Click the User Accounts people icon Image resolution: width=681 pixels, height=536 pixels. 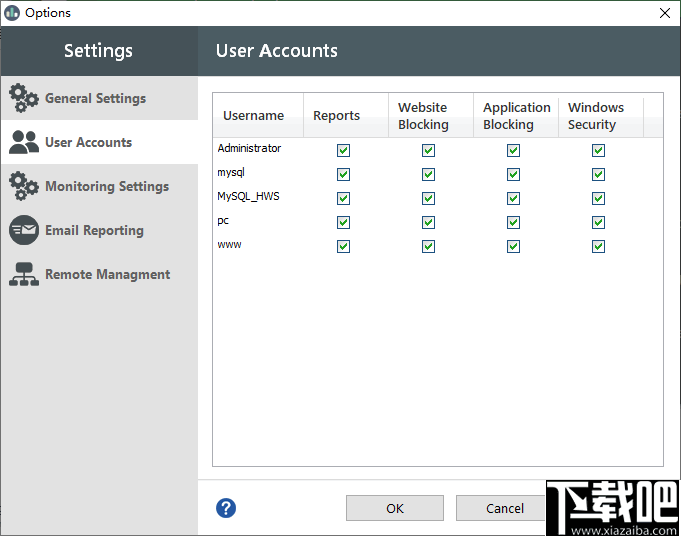click(x=24, y=142)
